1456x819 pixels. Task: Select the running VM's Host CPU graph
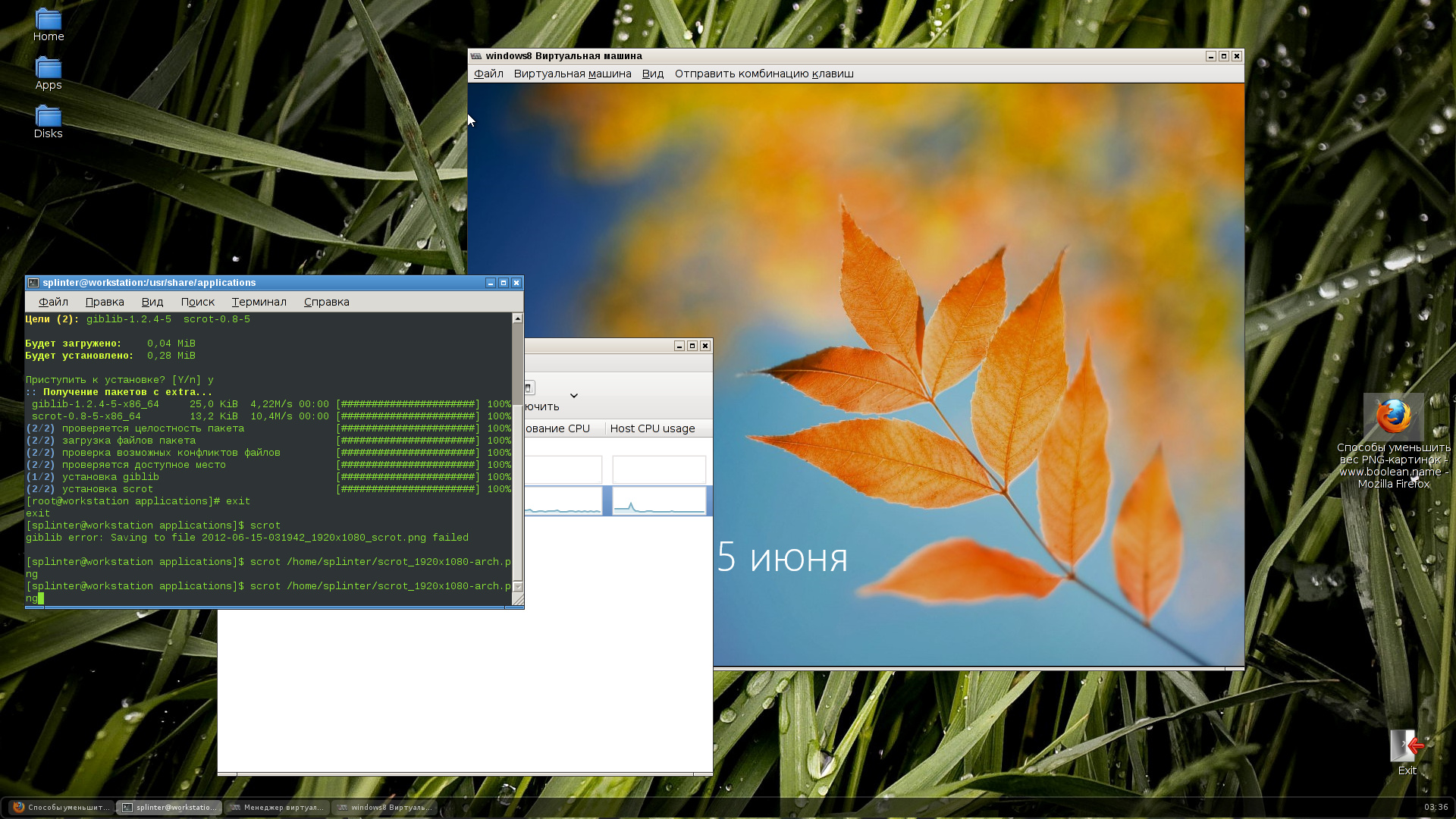click(x=658, y=501)
